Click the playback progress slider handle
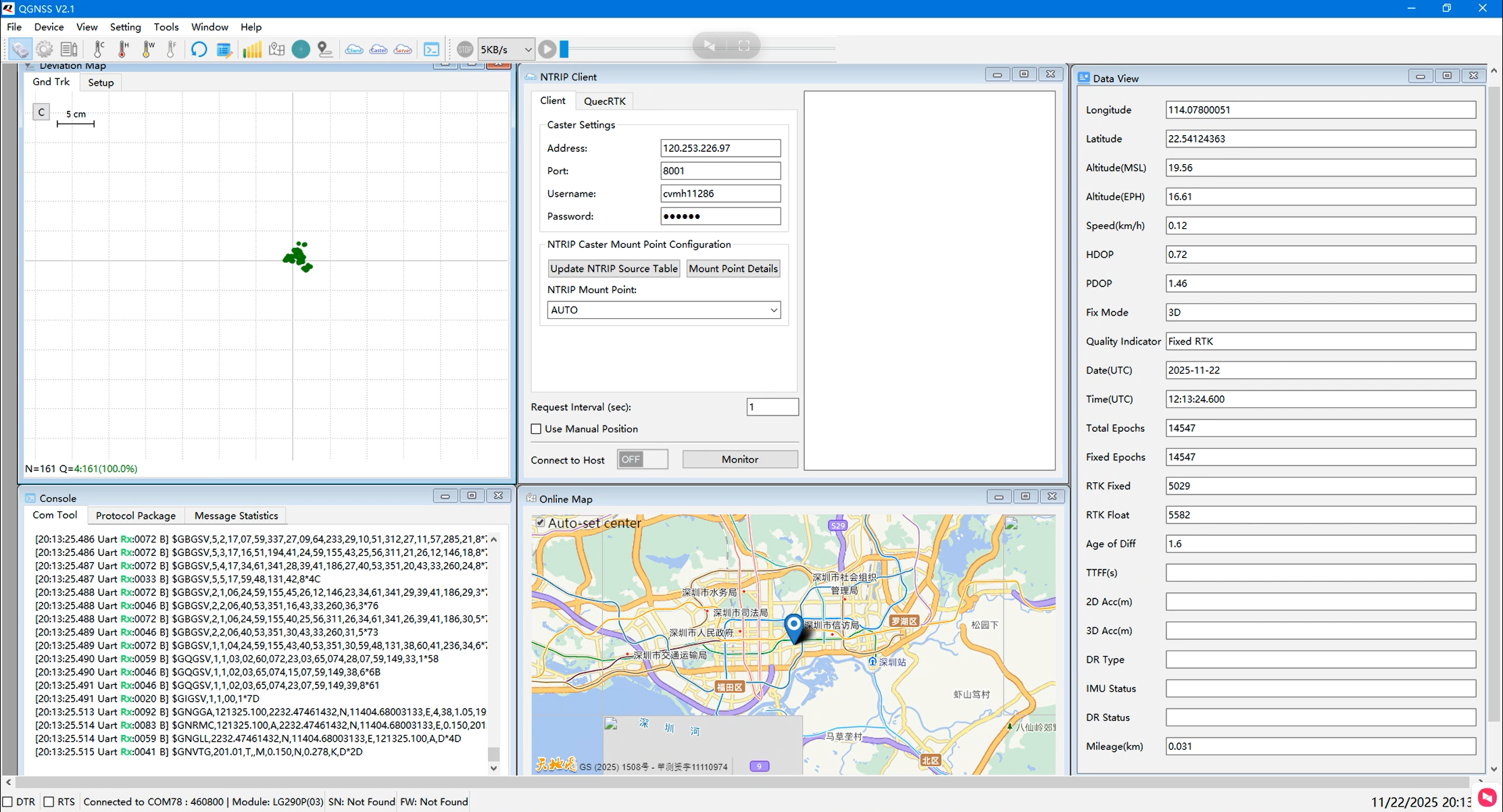1503x812 pixels. pyautogui.click(x=564, y=49)
